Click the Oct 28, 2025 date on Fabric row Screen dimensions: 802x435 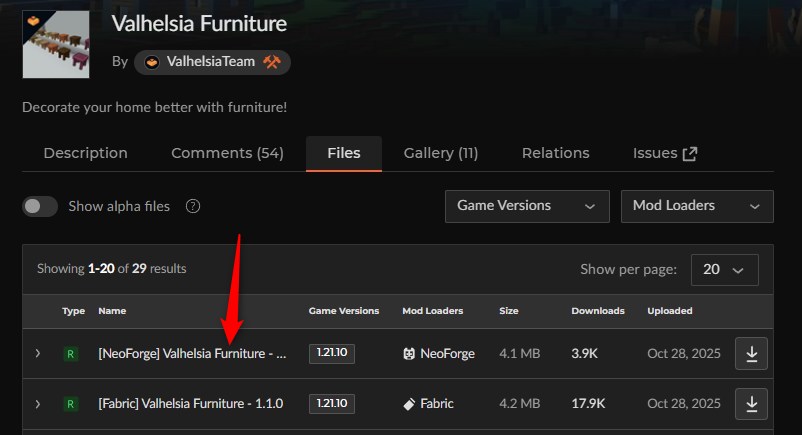pyautogui.click(x=684, y=404)
